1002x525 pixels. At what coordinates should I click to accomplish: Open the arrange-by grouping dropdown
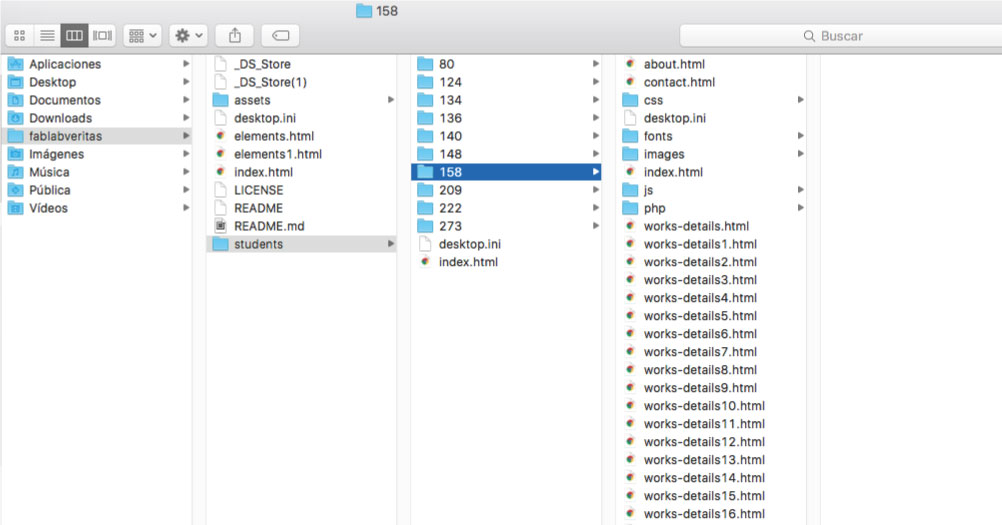[142, 36]
